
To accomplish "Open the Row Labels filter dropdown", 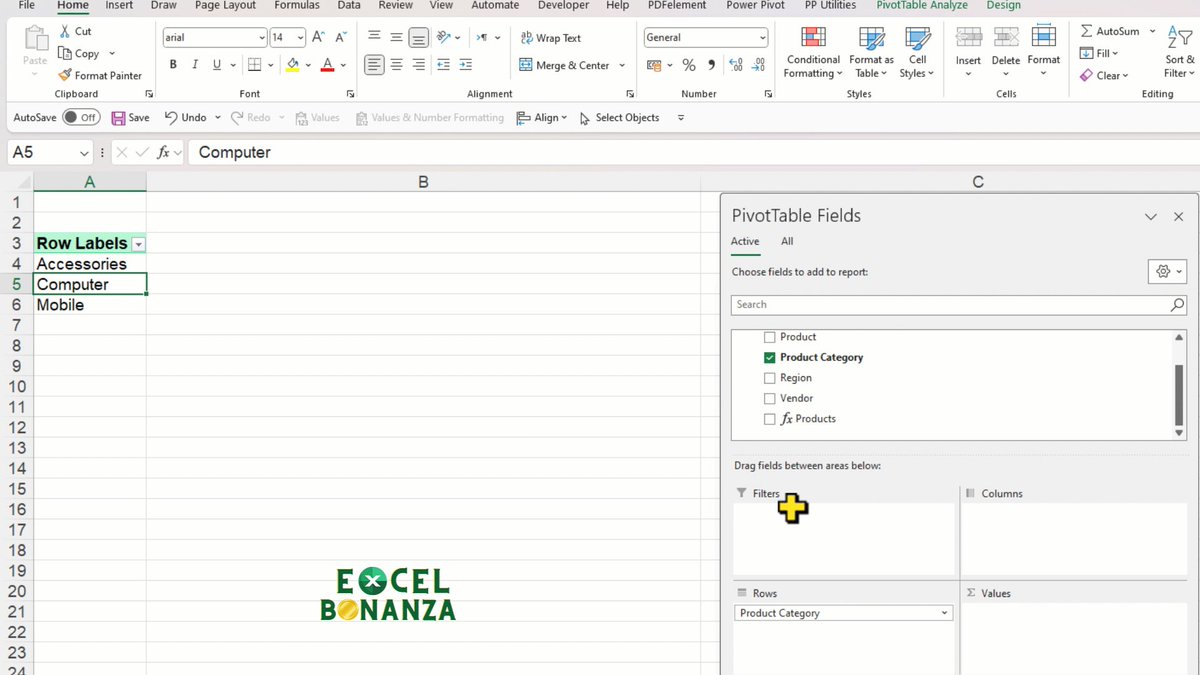I will [139, 244].
